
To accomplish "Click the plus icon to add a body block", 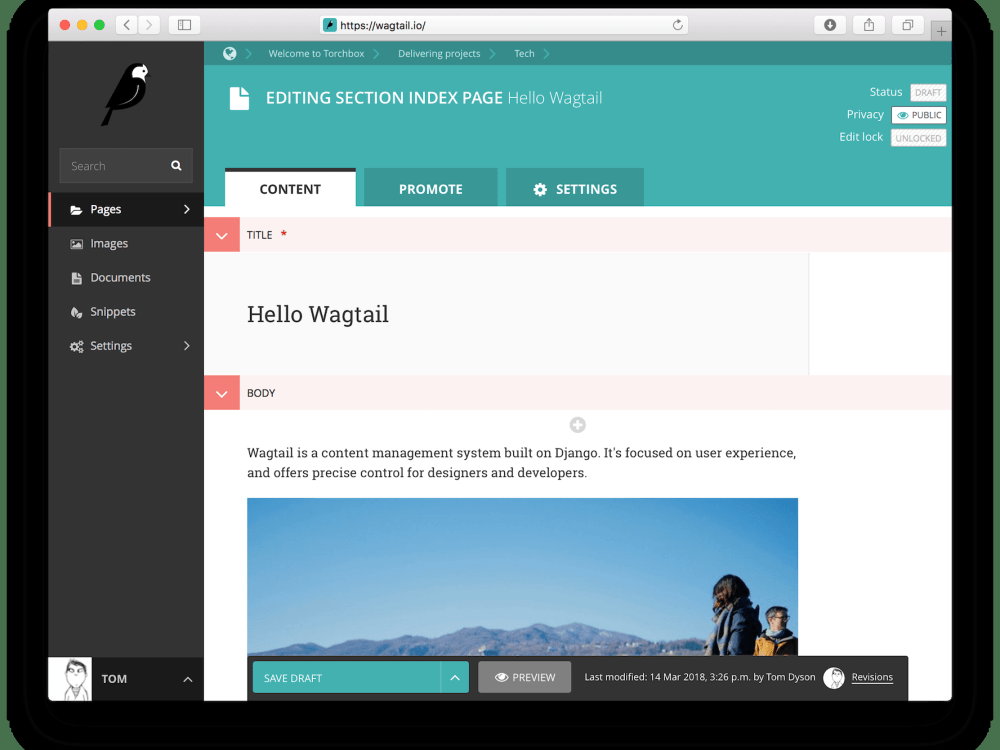I will (577, 424).
